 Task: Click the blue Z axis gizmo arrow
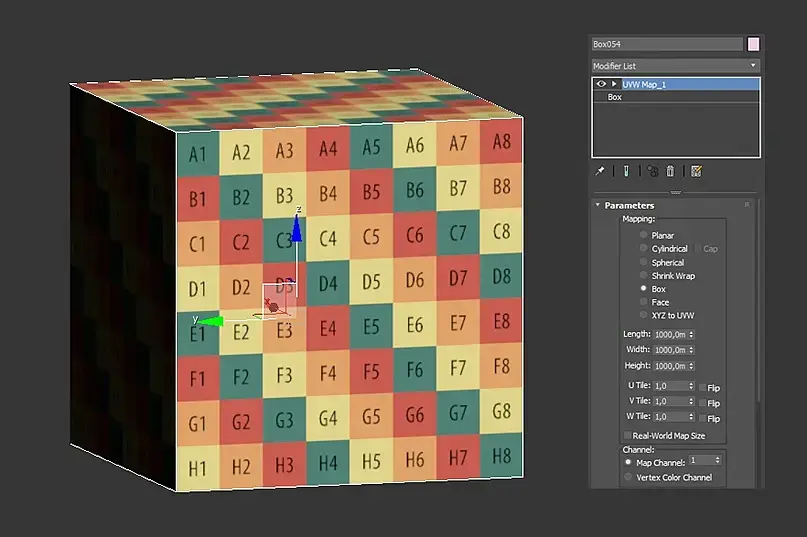pyautogui.click(x=296, y=228)
